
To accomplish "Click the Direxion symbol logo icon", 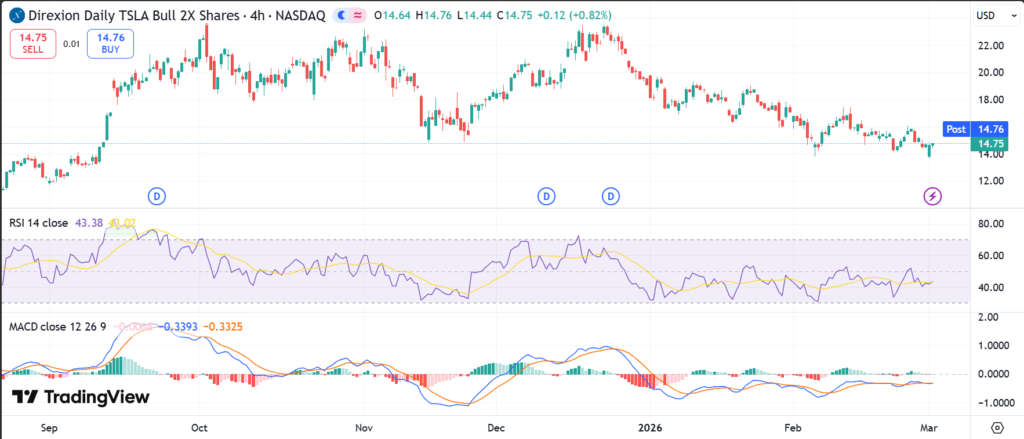I will coord(15,15).
